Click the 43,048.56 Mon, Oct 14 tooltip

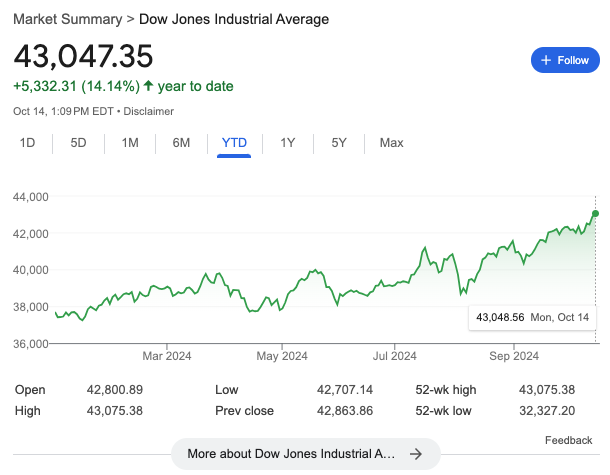[x=533, y=317]
